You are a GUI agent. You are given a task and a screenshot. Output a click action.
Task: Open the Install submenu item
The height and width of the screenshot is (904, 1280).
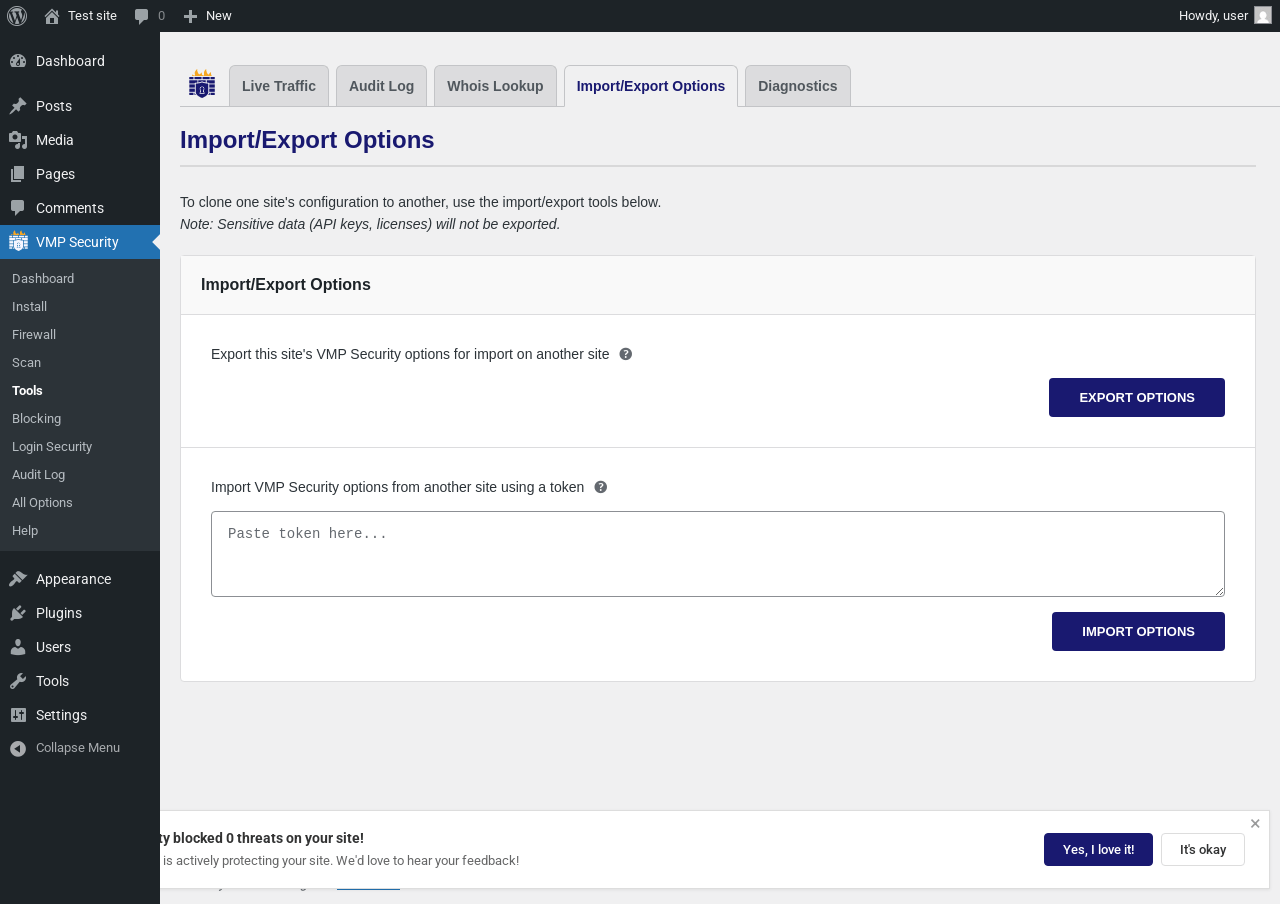pos(80,306)
